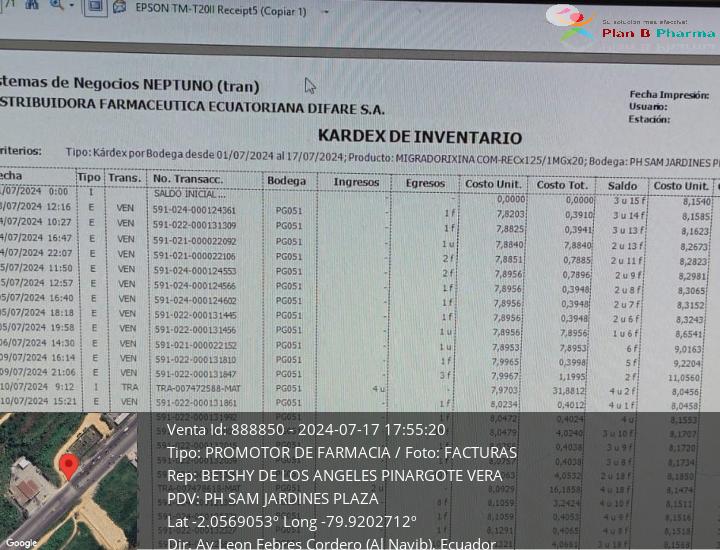Click the Saldo column header
This screenshot has width=720, height=550.
pos(622,185)
